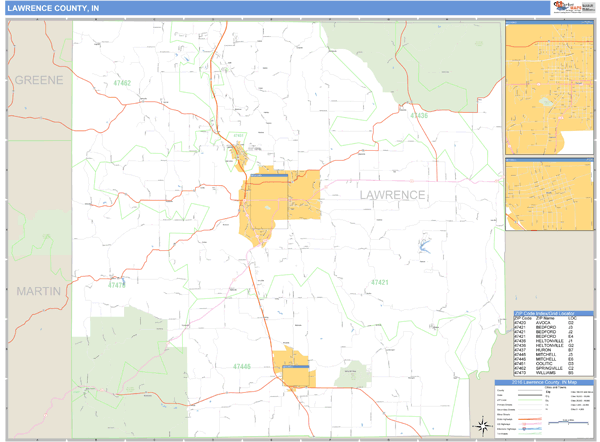This screenshot has width=600, height=442.
Task: Click the "LAWRENCE COUNTY, IN" title text
Action: pos(53,8)
